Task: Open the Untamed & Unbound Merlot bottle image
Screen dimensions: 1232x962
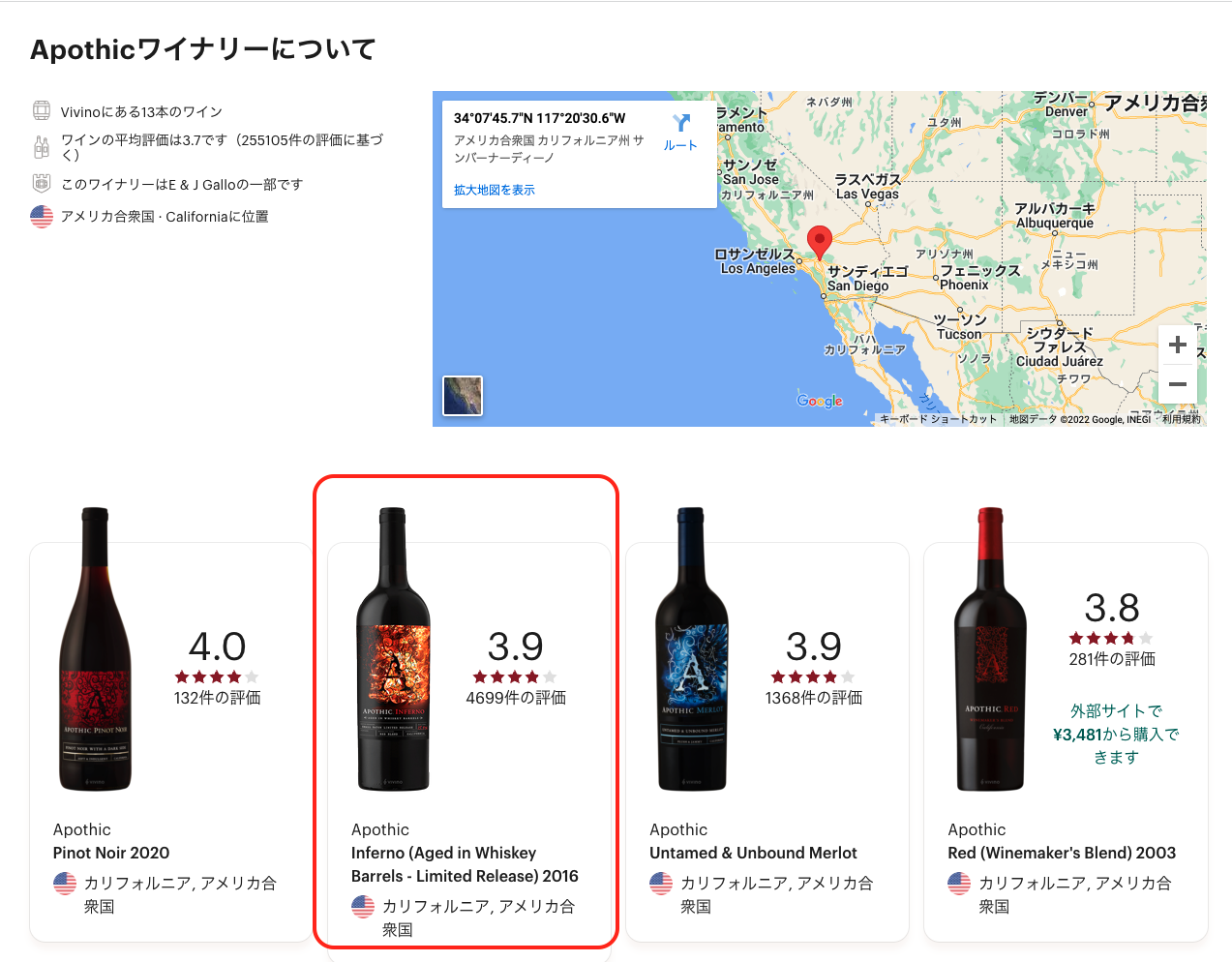Action: coord(691,649)
